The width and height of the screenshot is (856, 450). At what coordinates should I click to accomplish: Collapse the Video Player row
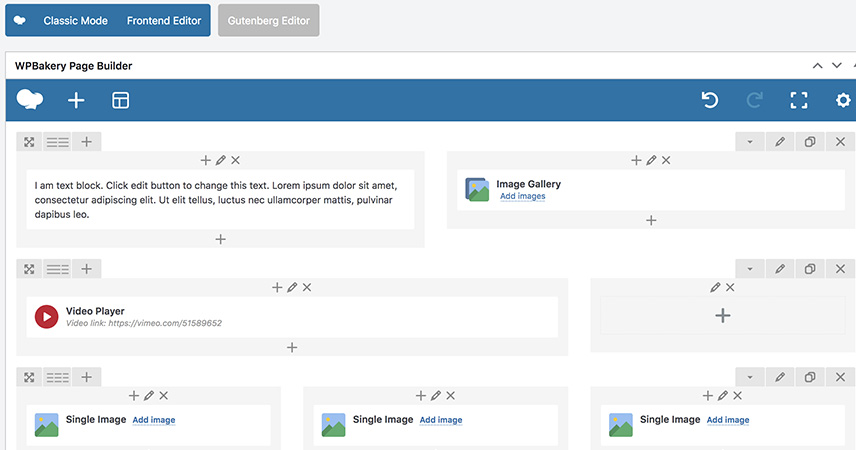pos(750,268)
